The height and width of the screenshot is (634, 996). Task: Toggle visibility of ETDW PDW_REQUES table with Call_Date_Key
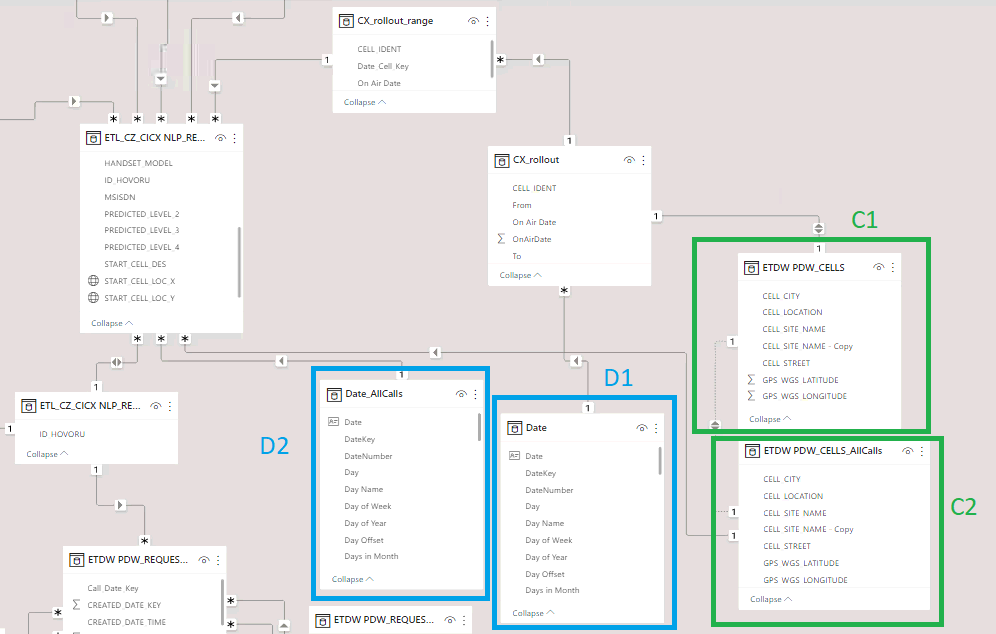point(204,560)
